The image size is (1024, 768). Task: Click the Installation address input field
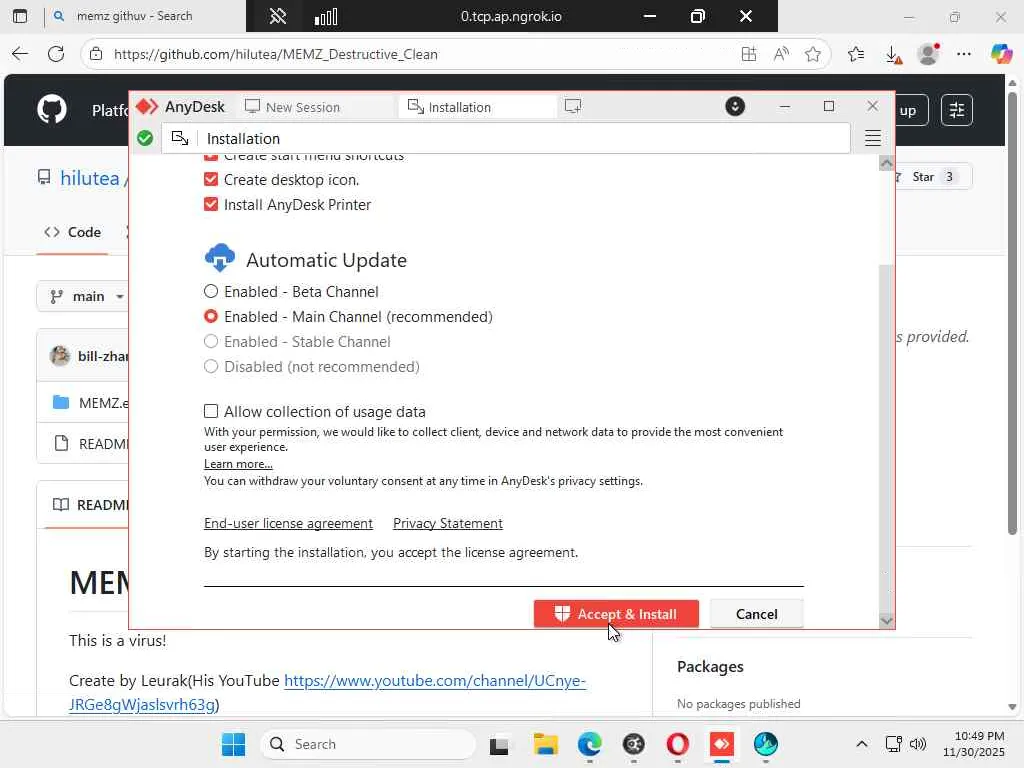click(506, 138)
